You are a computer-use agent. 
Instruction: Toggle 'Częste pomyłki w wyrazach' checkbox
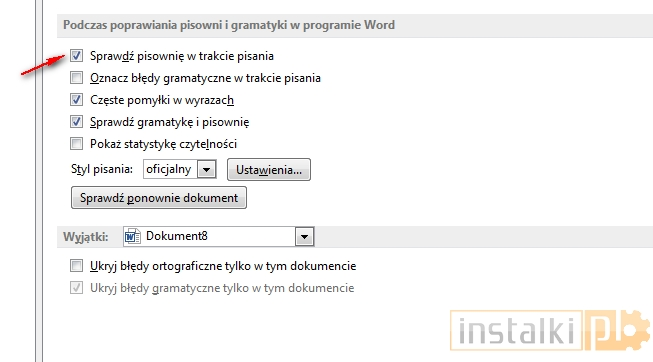point(76,100)
